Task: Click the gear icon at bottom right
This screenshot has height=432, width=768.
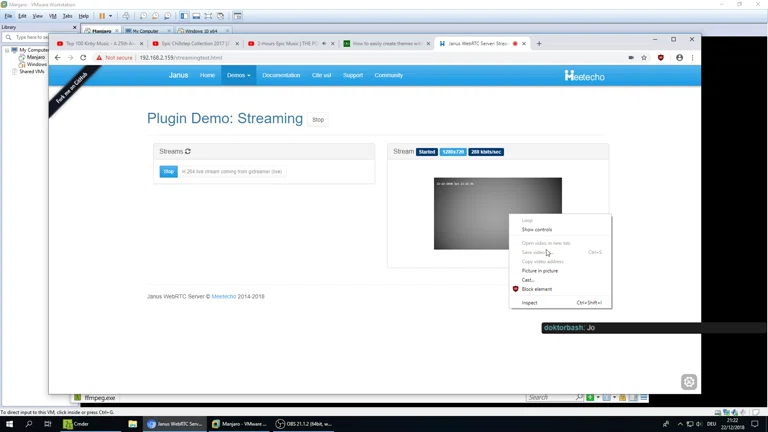Action: point(689,381)
